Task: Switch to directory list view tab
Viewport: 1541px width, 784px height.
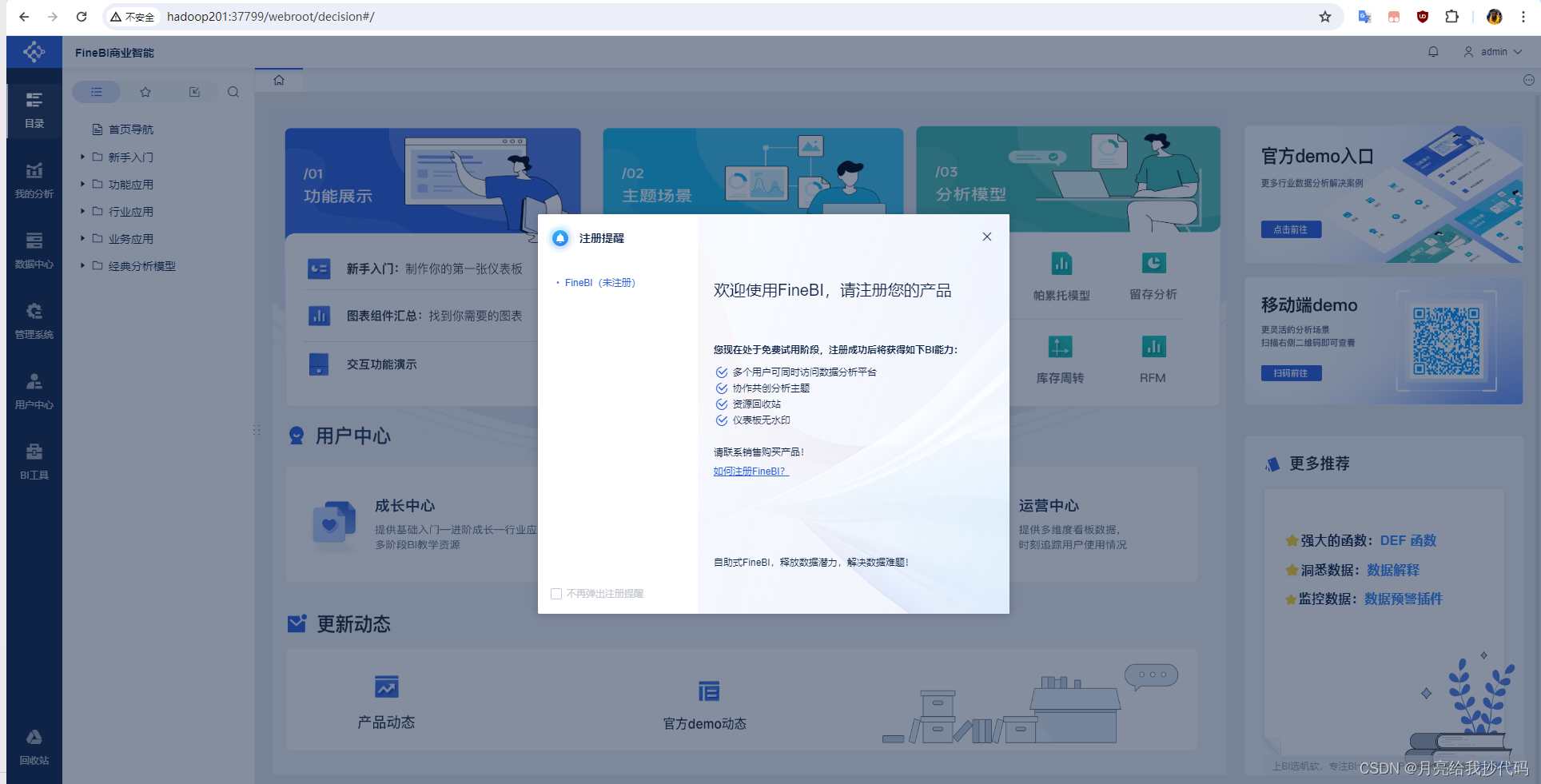Action: [97, 92]
